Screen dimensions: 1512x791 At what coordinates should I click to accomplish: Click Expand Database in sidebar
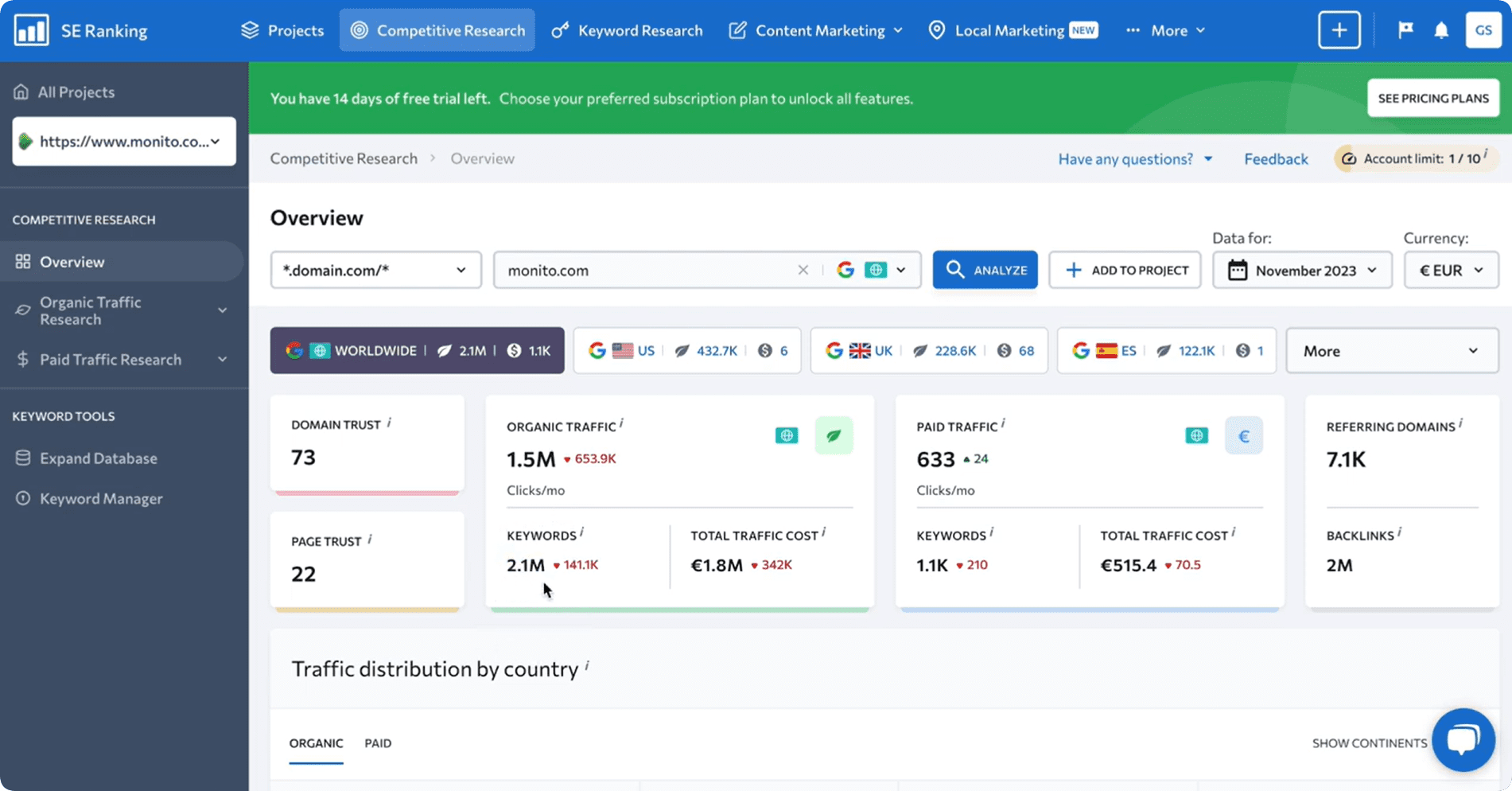pyautogui.click(x=99, y=458)
